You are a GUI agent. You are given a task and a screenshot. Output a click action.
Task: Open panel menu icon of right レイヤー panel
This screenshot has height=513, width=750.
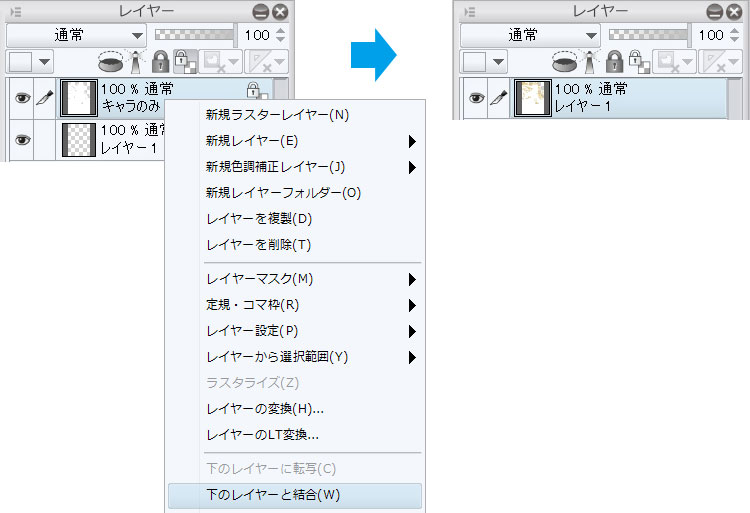tap(470, 11)
